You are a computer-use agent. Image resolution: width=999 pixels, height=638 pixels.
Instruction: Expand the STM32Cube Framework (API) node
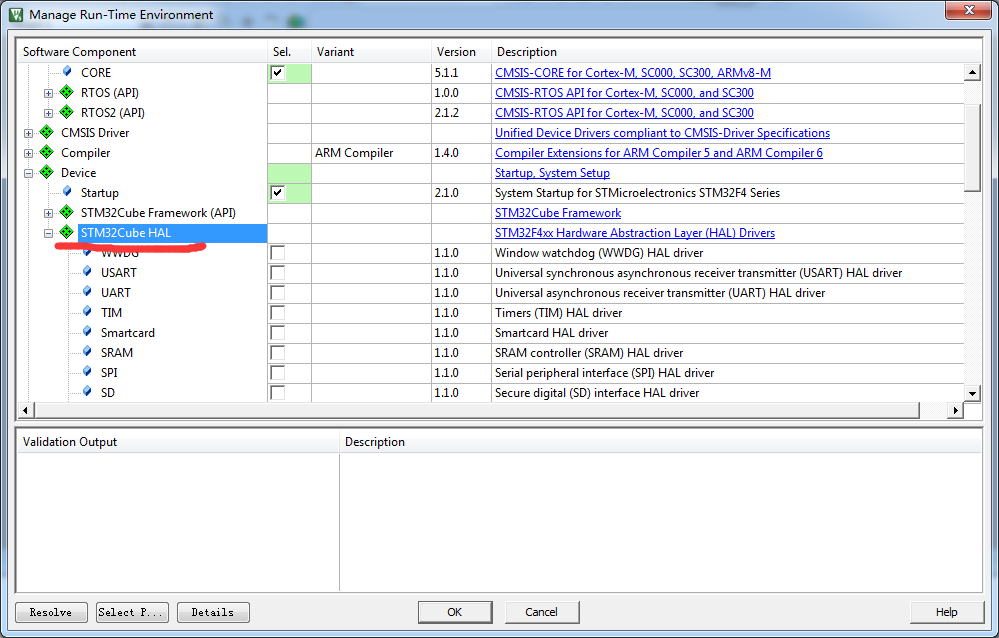(x=48, y=213)
